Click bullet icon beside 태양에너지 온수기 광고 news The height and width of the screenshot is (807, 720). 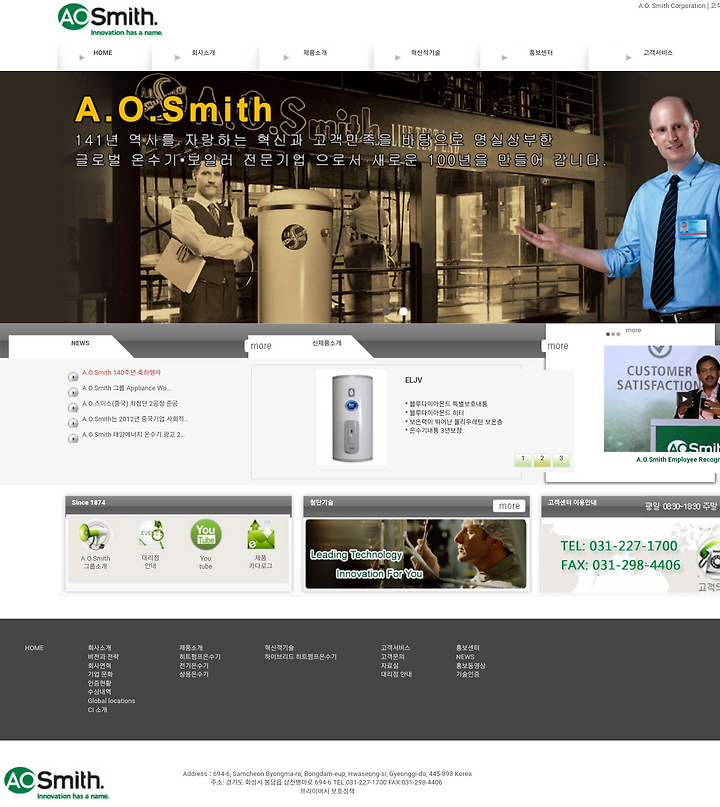click(x=73, y=438)
